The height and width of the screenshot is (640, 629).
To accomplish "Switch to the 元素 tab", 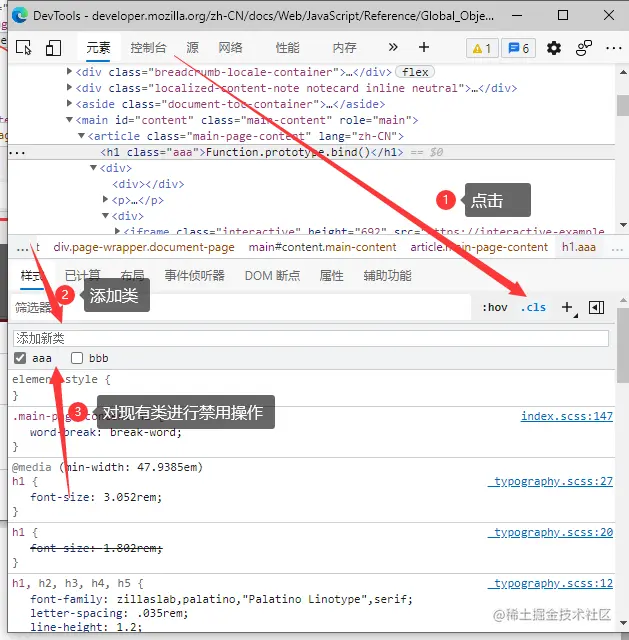I will tap(98, 48).
